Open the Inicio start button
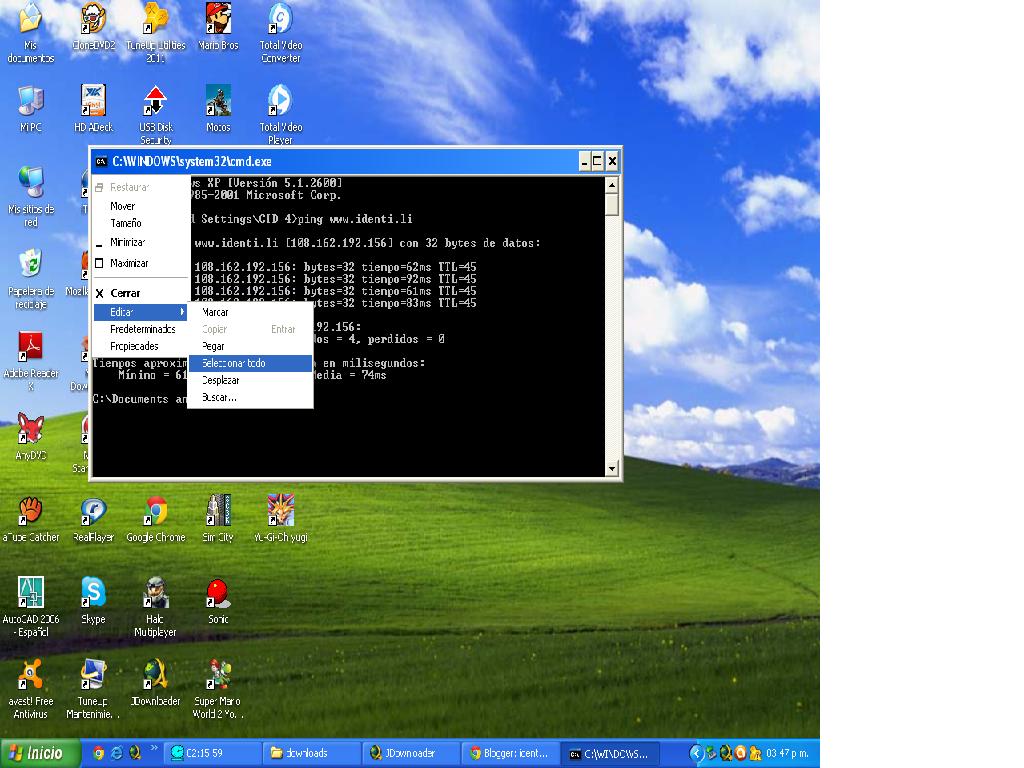This screenshot has width=1024, height=768. pos(40,753)
